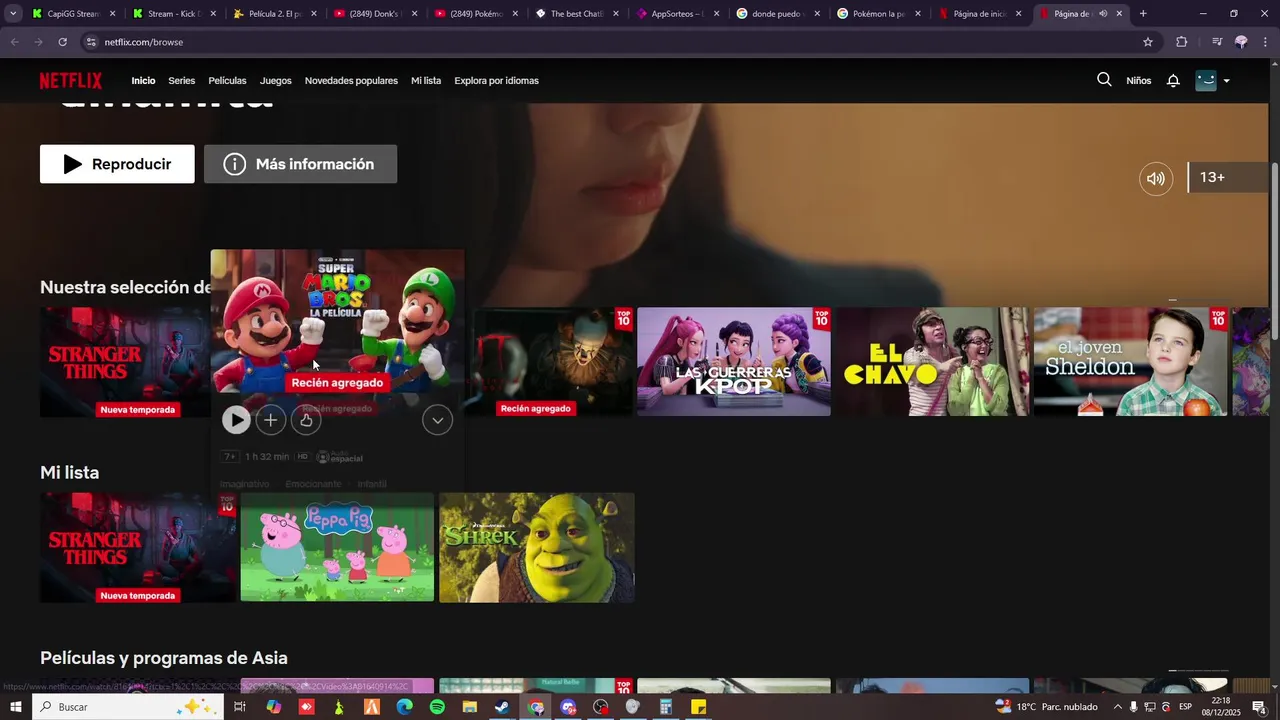Screen dimensions: 1280x720
Task: Open Spotify from taskbar
Action: (437, 707)
